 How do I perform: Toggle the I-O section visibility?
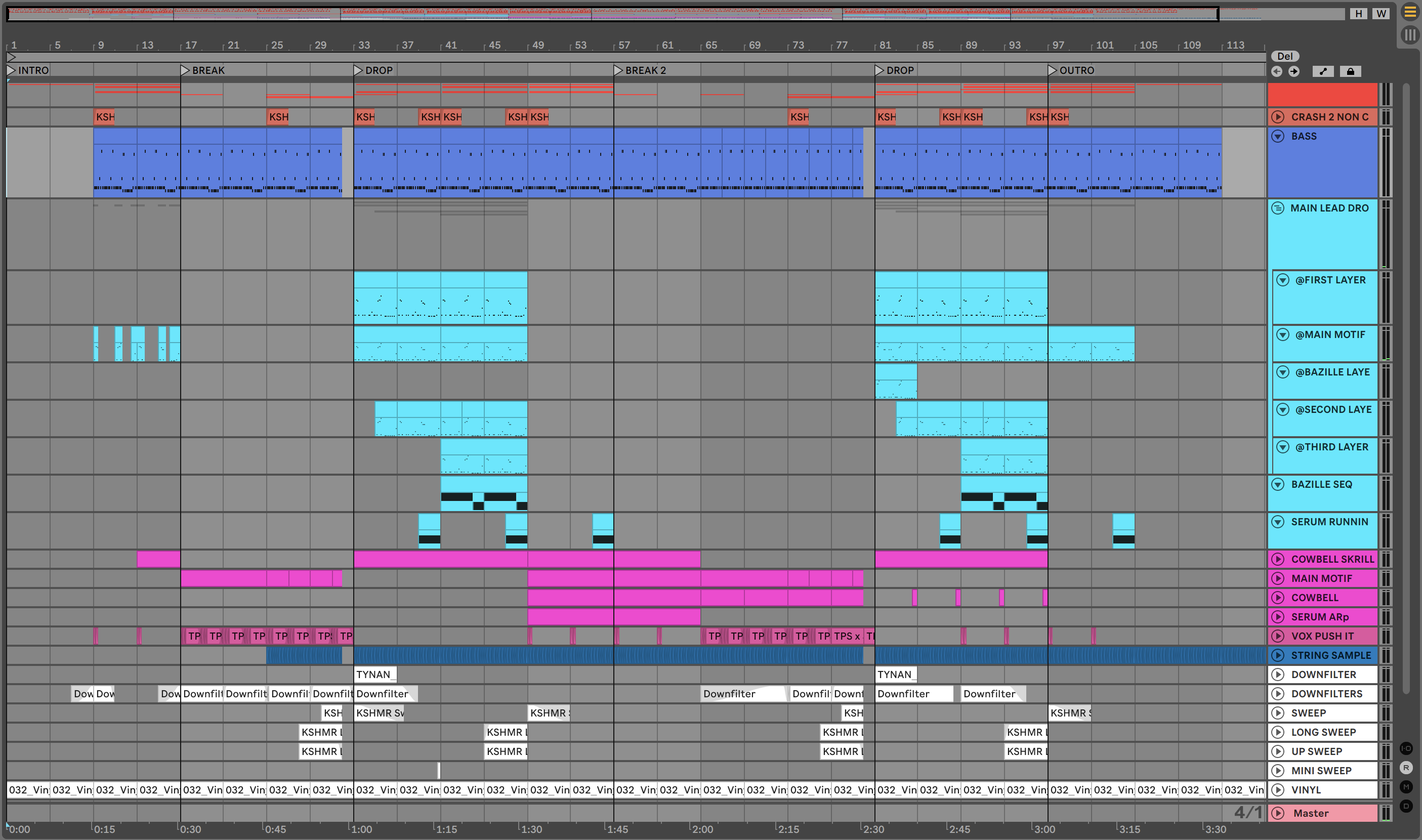pyautogui.click(x=1406, y=748)
